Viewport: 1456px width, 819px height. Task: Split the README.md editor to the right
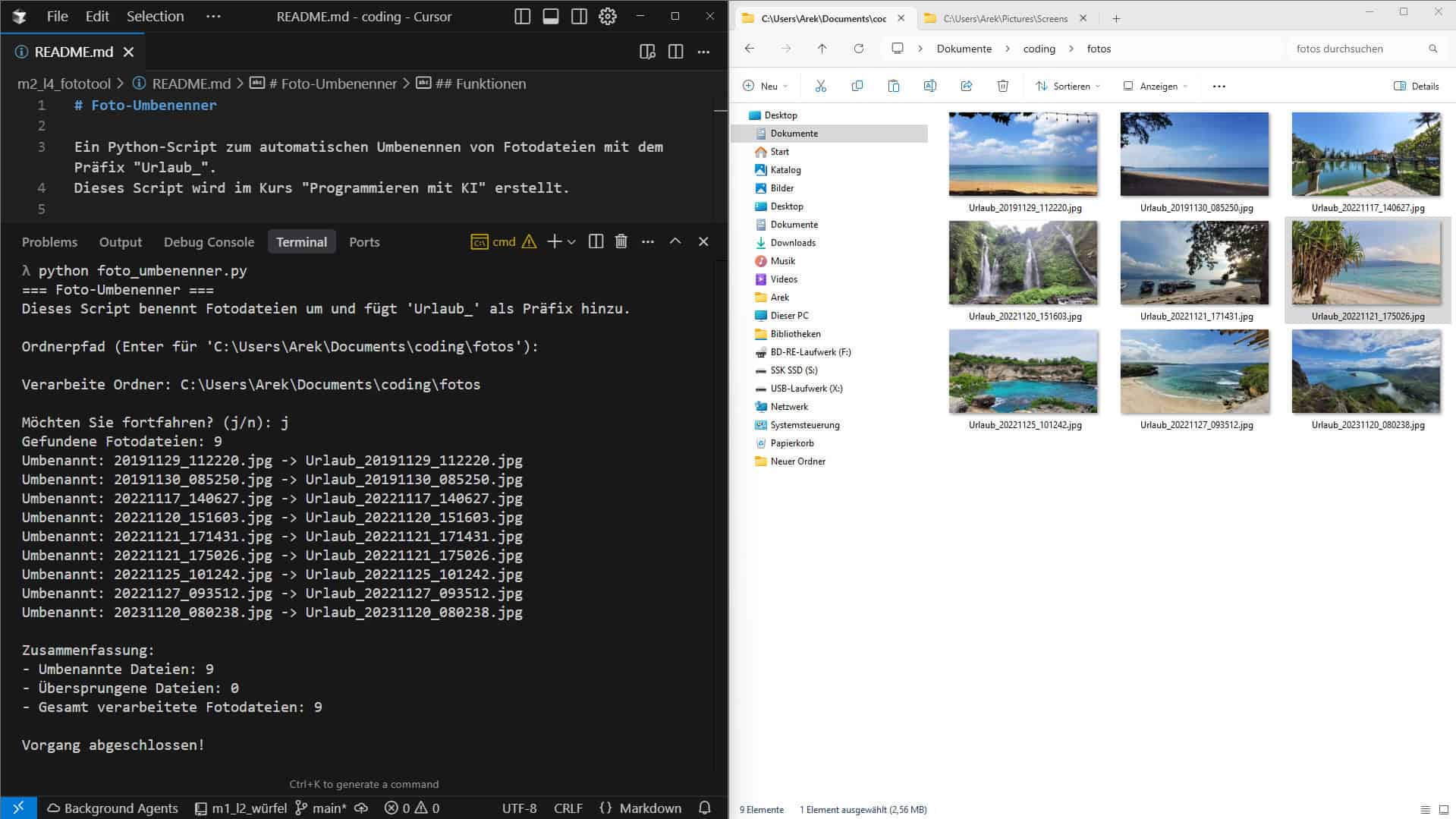click(675, 52)
